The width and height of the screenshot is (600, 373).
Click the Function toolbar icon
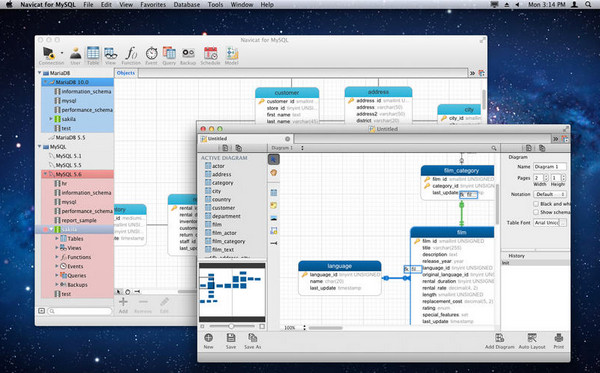(x=131, y=55)
